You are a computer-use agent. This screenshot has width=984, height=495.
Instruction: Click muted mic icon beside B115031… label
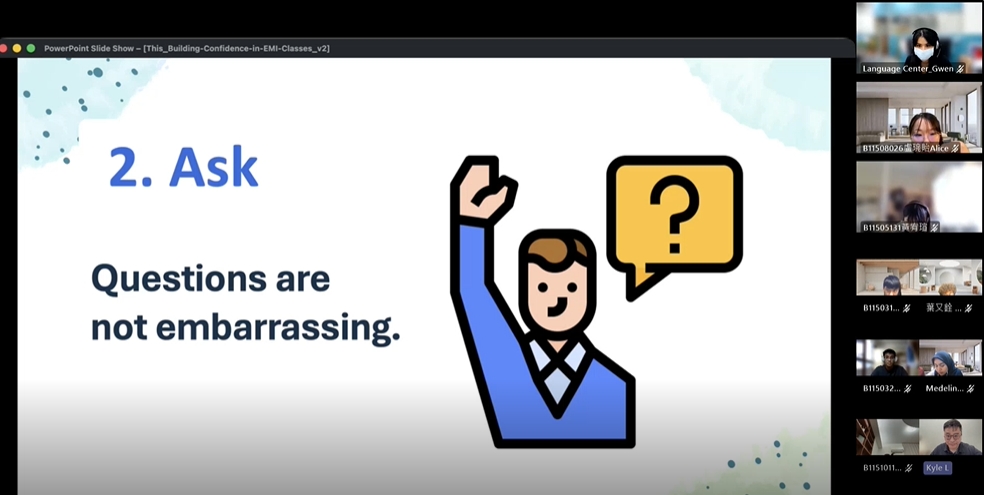click(906, 308)
